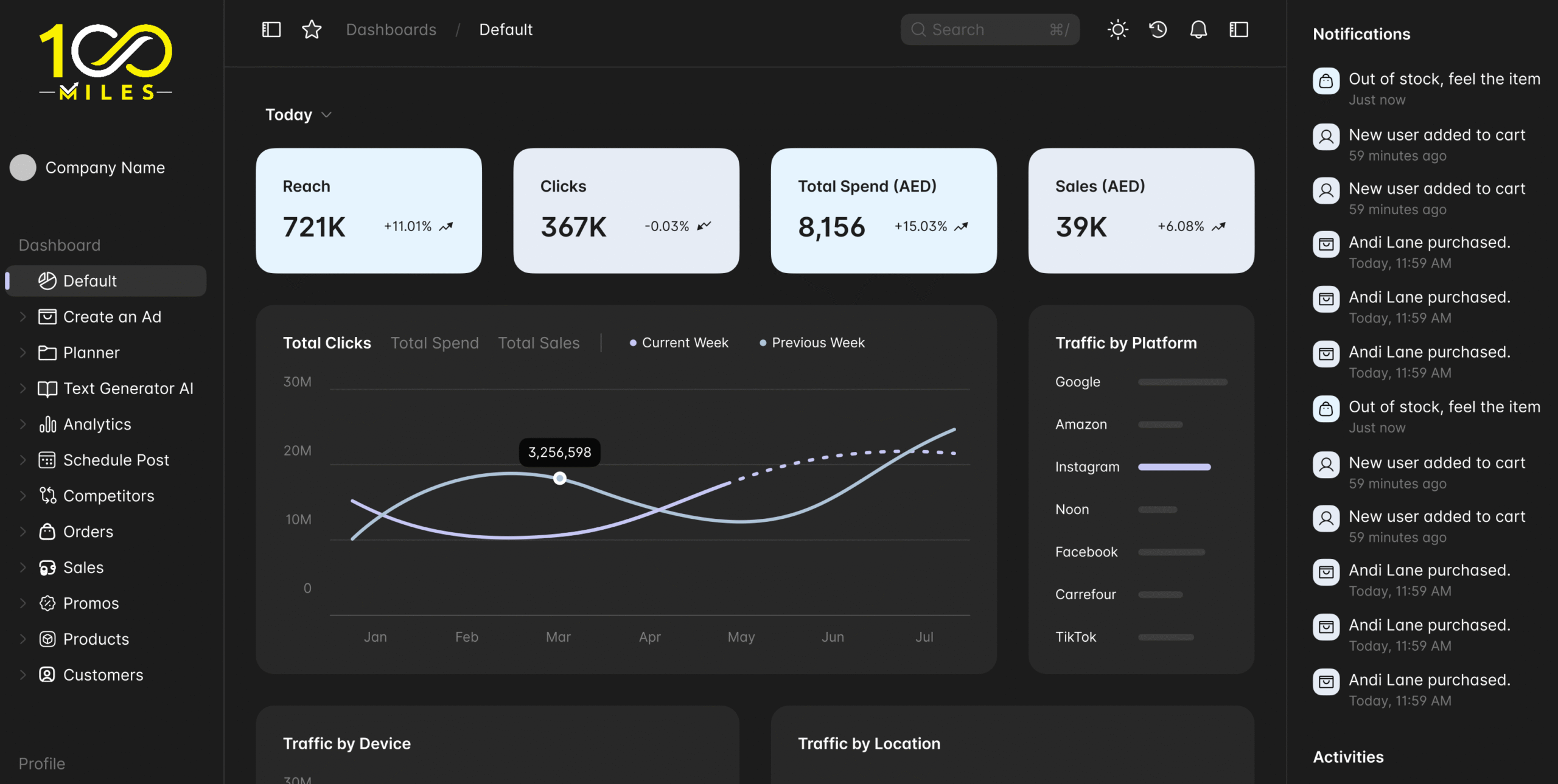Click the Analytics bar chart icon

47,425
